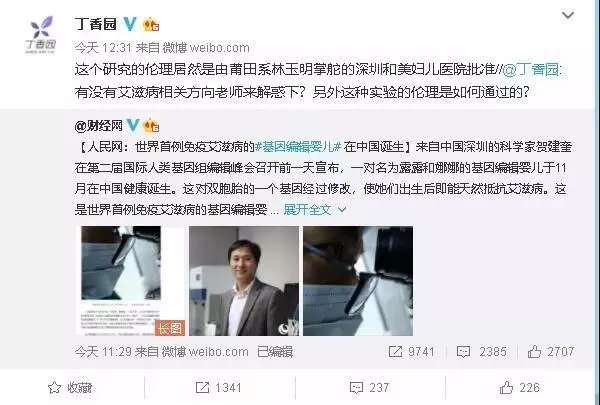Repost the original with 9741 reposts
This screenshot has height=405, width=600.
click(x=411, y=351)
